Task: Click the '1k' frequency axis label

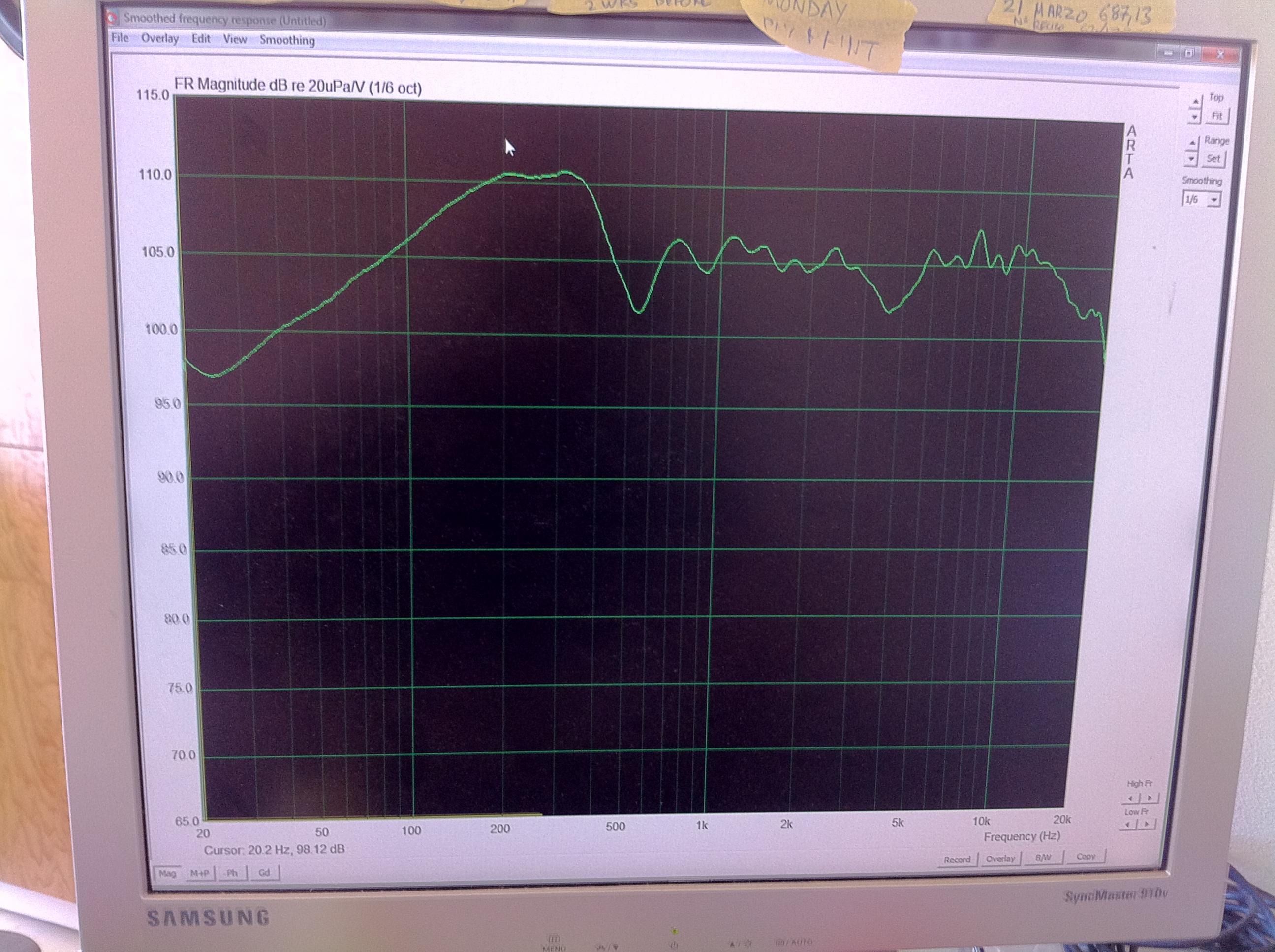Action: click(702, 825)
